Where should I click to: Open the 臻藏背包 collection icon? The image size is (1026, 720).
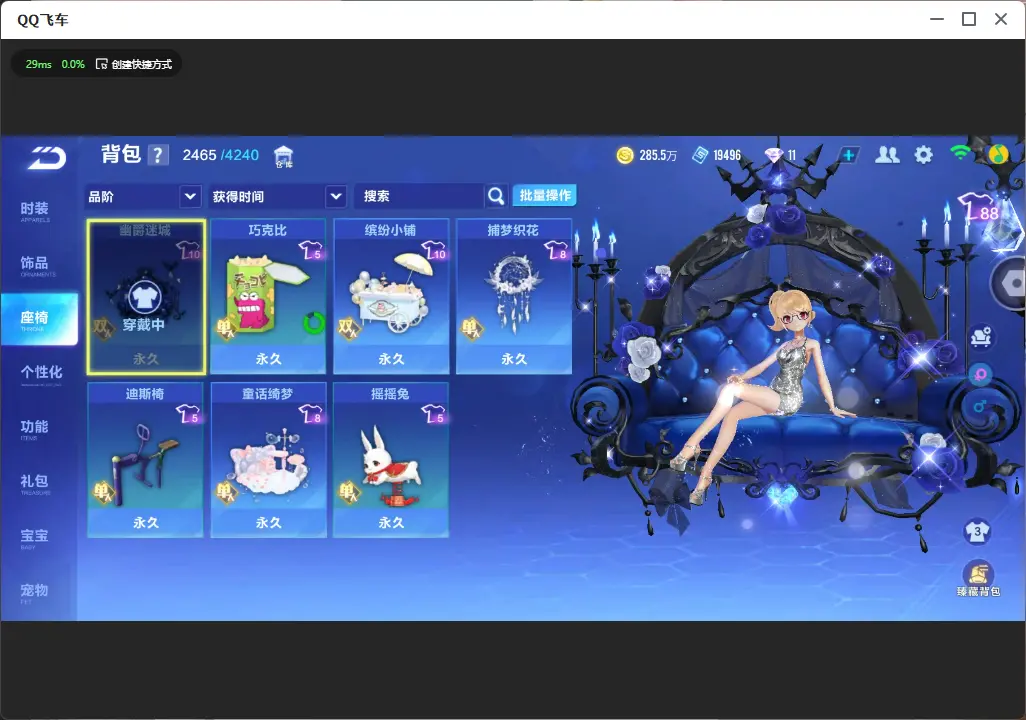pyautogui.click(x=978, y=579)
